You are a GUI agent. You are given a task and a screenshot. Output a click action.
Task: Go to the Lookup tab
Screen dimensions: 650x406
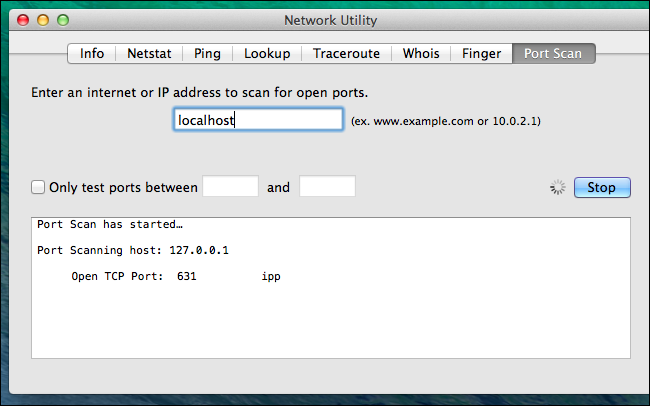(x=267, y=53)
